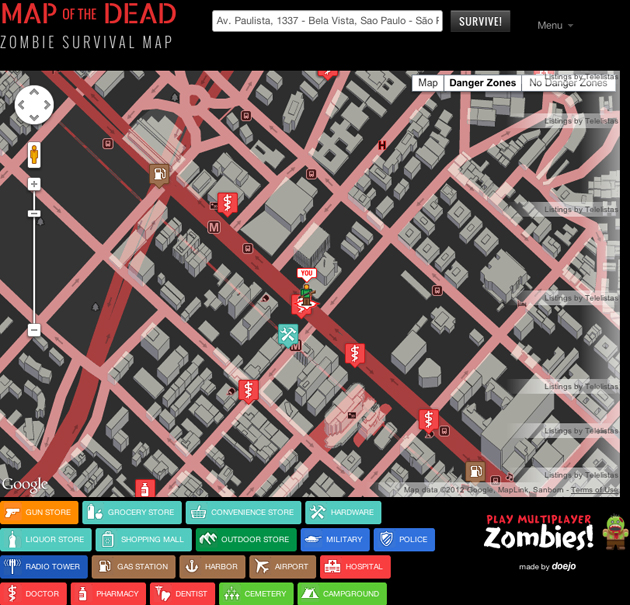Click the Radio Tower category button

pyautogui.click(x=43, y=567)
